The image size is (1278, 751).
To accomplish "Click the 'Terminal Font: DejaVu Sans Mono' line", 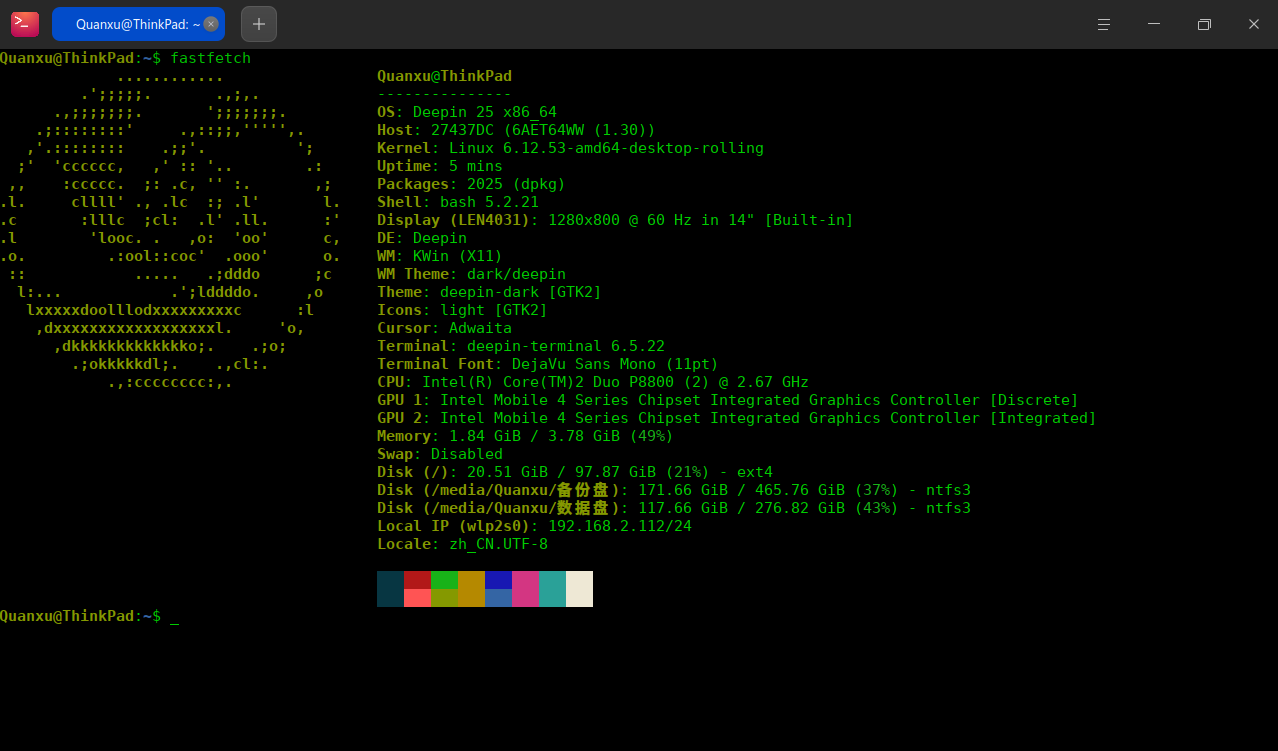I will click(548, 364).
